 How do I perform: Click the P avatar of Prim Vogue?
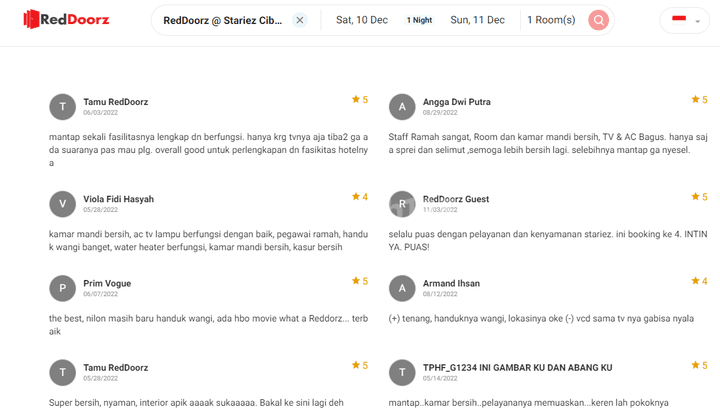(62, 288)
